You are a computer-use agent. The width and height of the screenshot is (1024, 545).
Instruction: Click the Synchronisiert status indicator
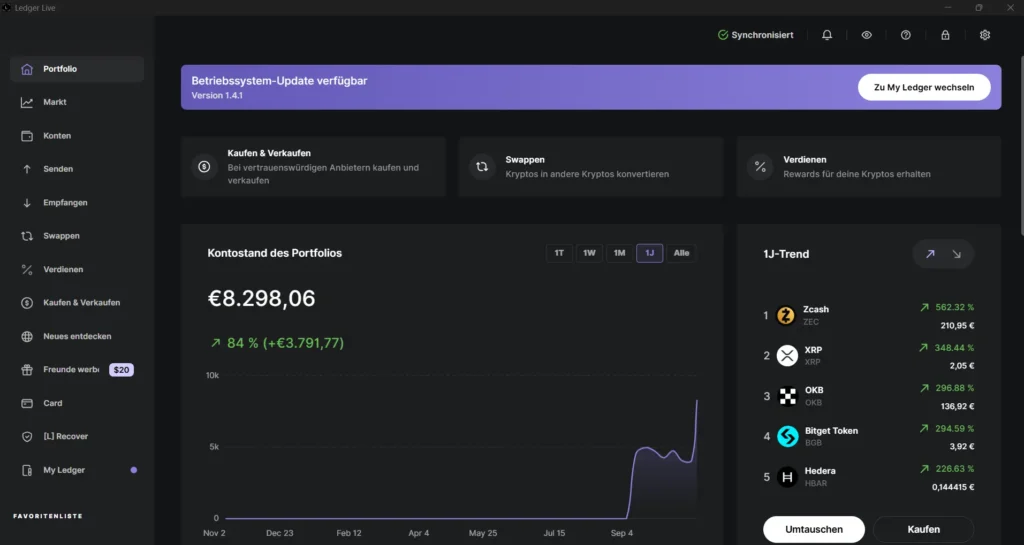tap(756, 35)
